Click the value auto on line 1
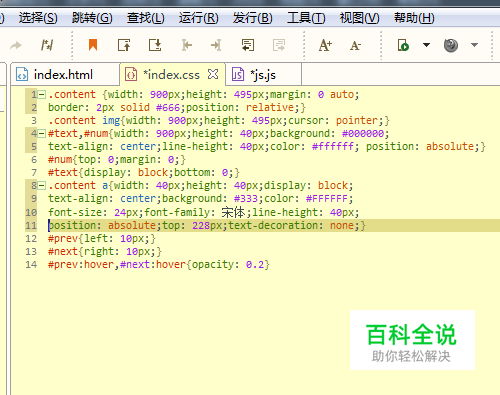Viewport: 500px width, 395px height. [342, 94]
